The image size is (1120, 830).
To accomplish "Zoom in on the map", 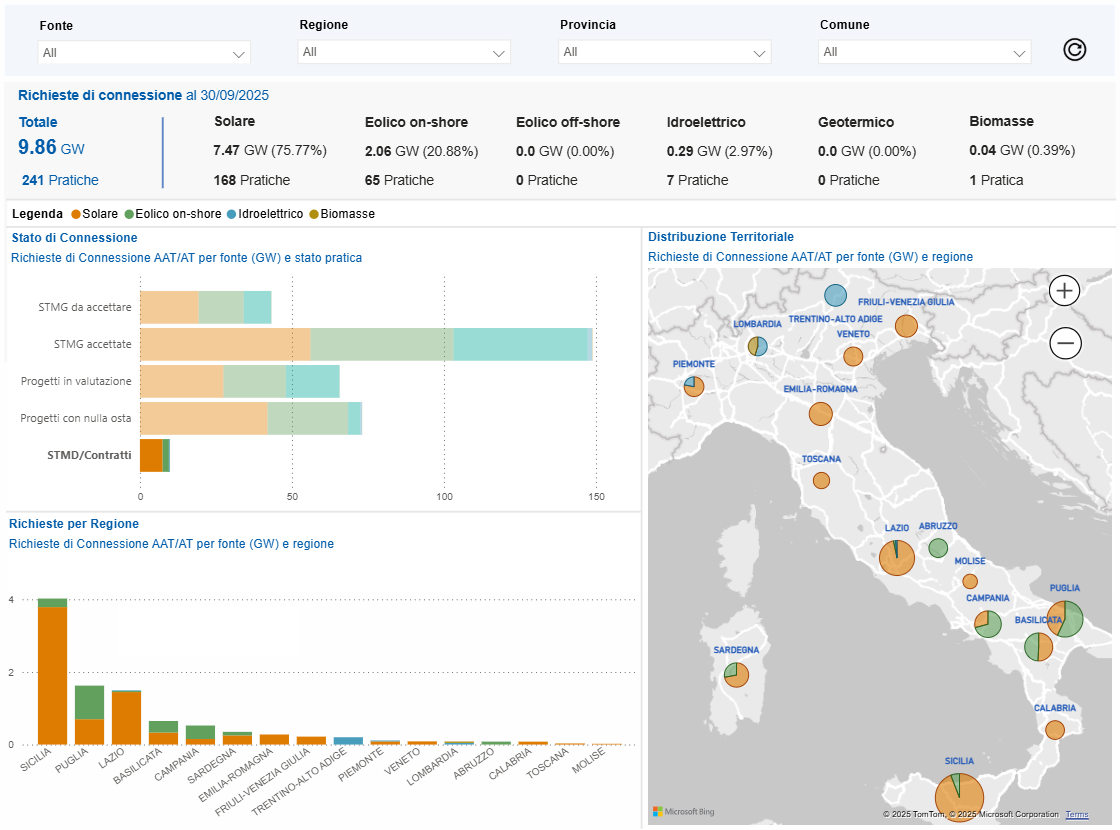I will [x=1065, y=291].
